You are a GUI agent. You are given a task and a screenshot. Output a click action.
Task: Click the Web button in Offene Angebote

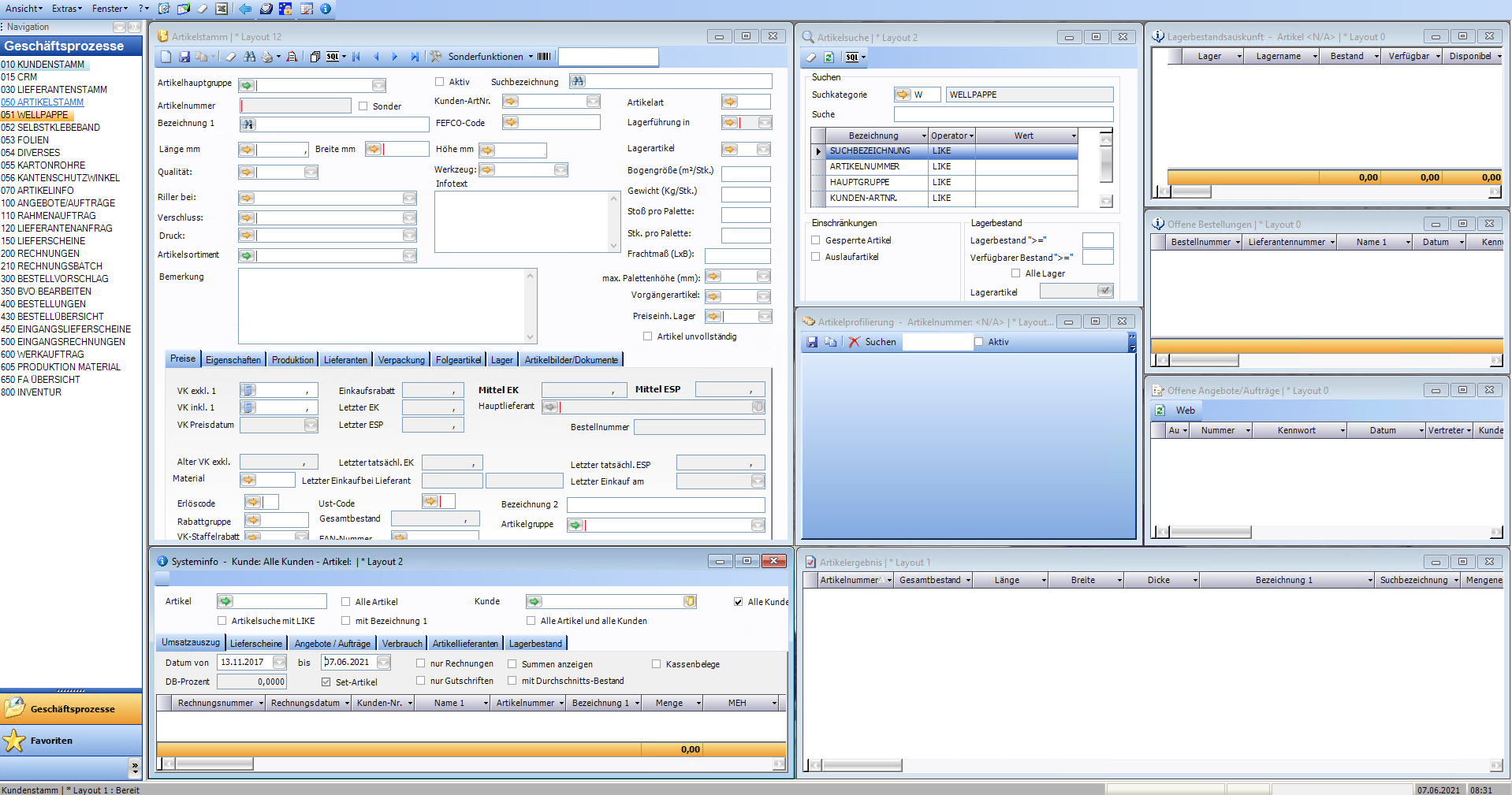pos(1186,411)
